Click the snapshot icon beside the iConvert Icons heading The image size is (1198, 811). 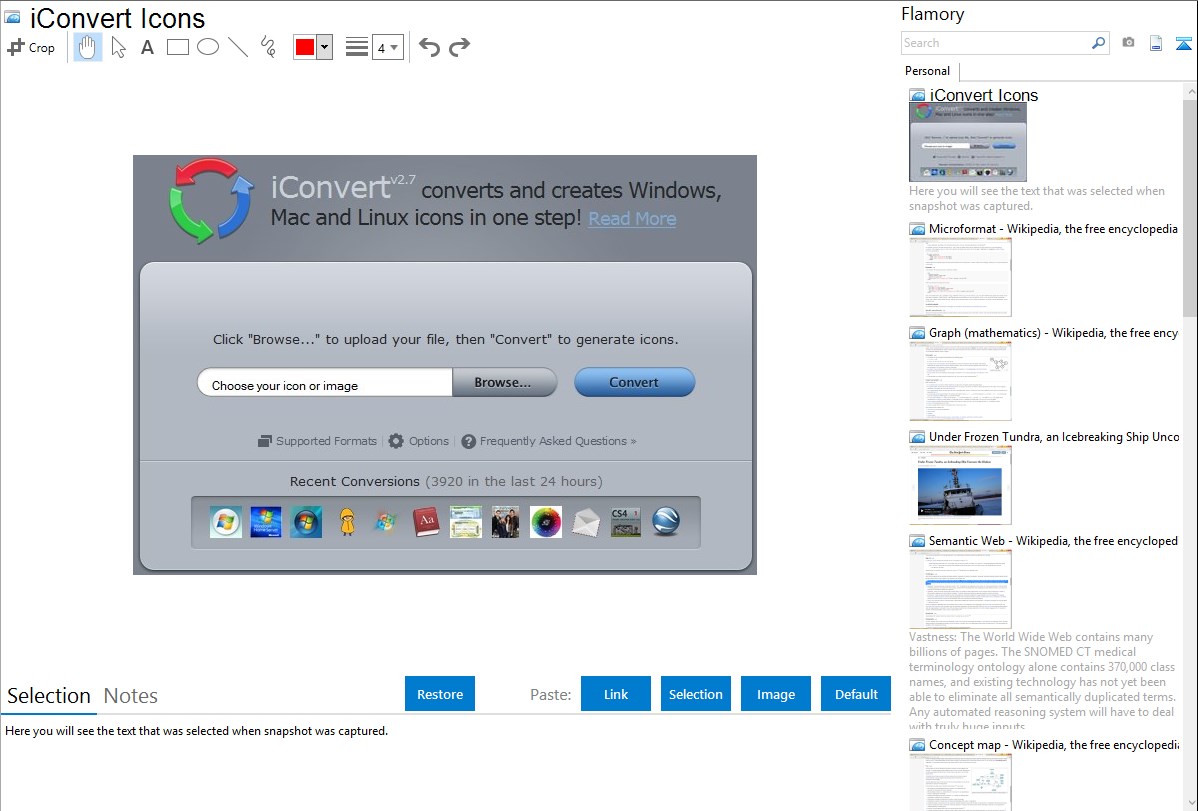[x=12, y=17]
